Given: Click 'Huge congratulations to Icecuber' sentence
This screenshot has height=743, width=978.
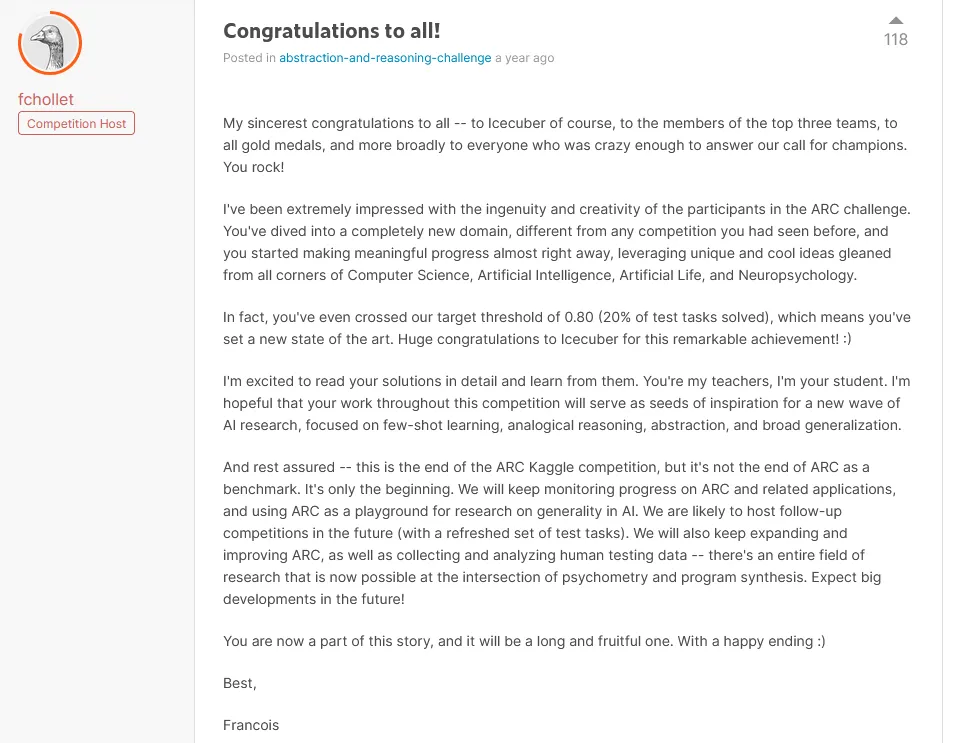Looking at the screenshot, I should pos(624,339).
